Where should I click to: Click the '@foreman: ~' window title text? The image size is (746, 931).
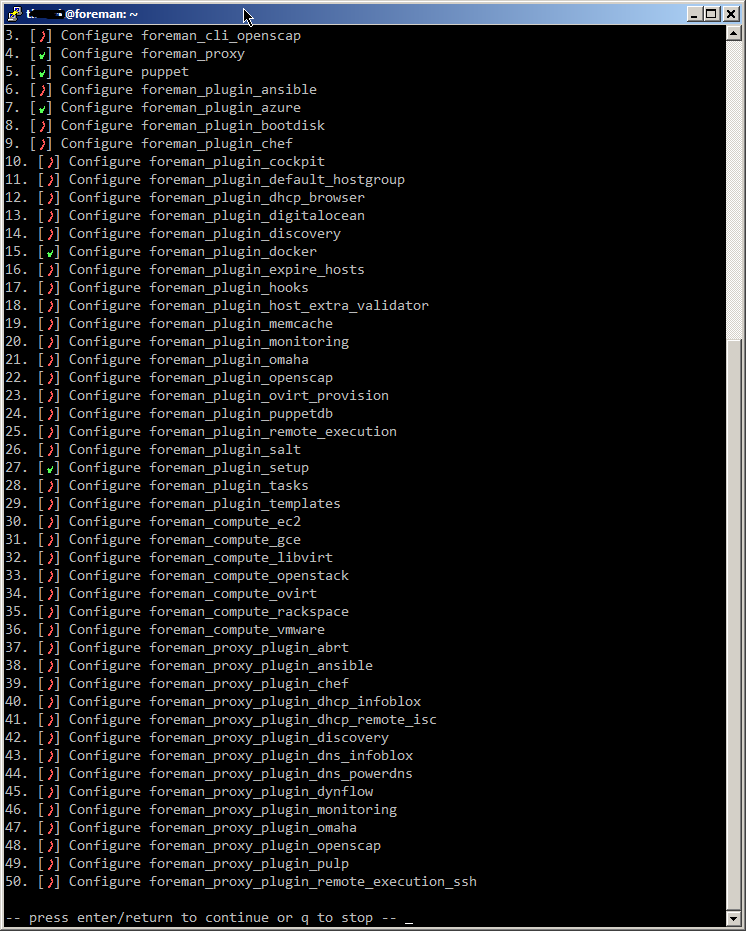[x=101, y=14]
